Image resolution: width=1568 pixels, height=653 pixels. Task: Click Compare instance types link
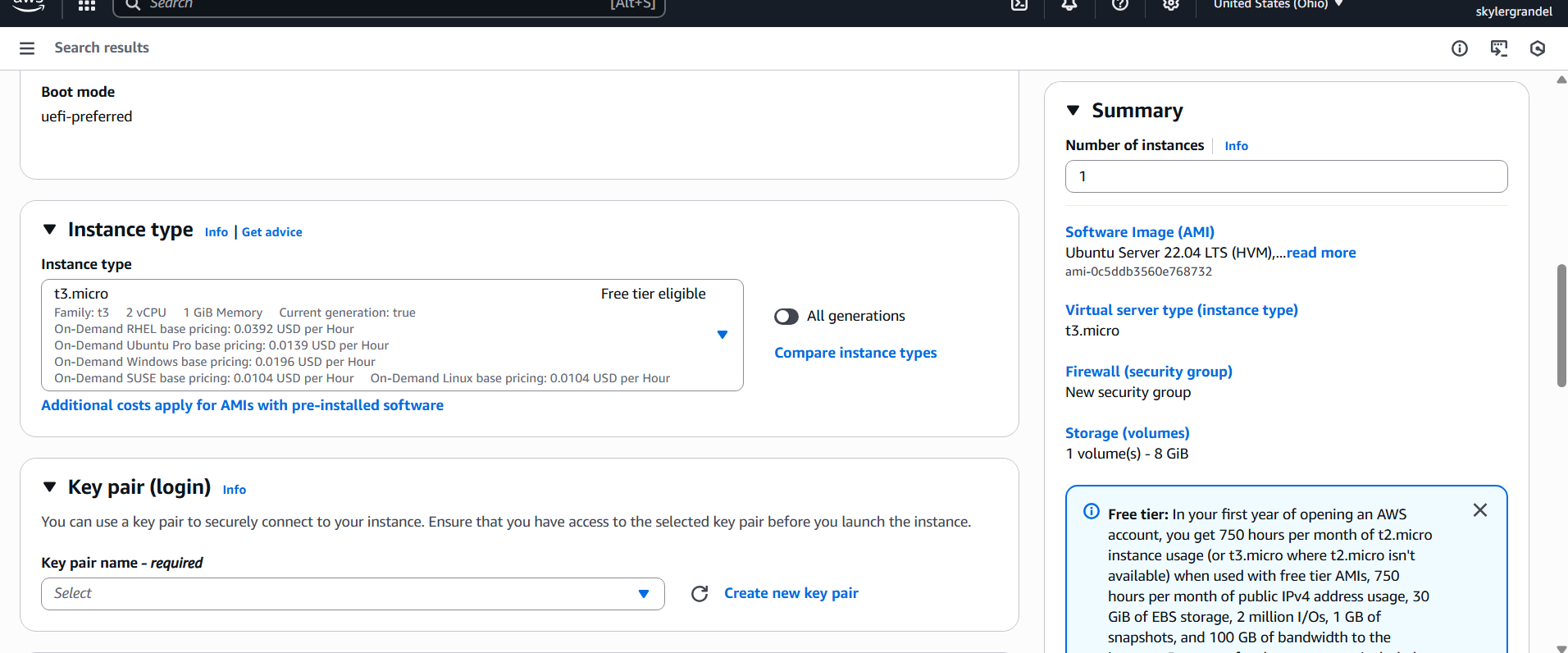855,353
